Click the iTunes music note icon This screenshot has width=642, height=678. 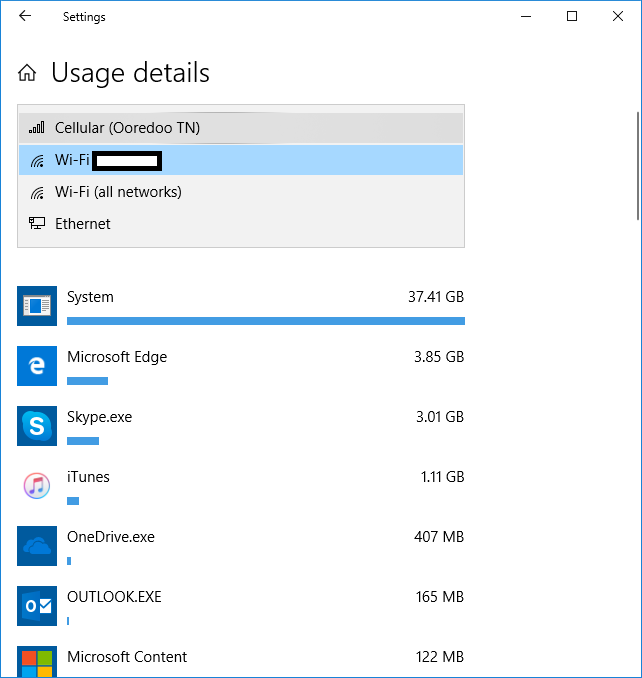(37, 486)
